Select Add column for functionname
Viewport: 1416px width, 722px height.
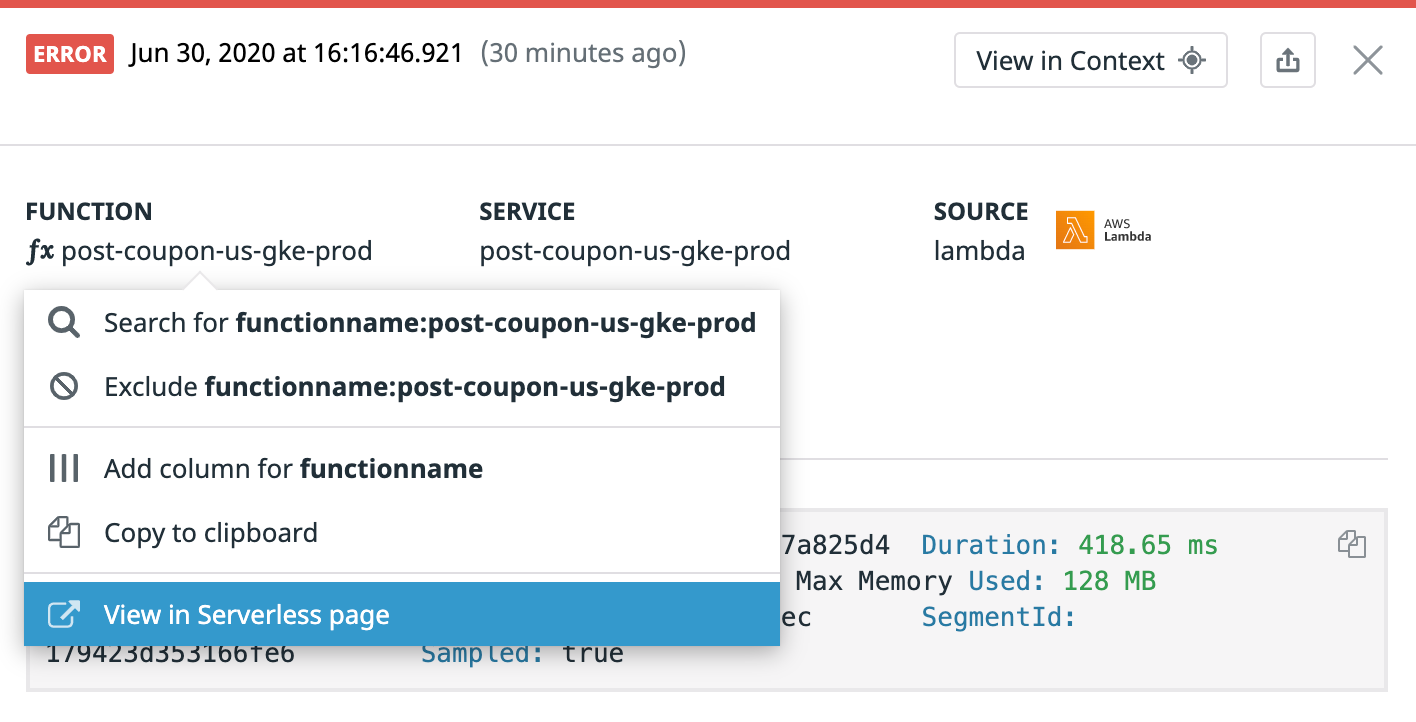coord(293,468)
